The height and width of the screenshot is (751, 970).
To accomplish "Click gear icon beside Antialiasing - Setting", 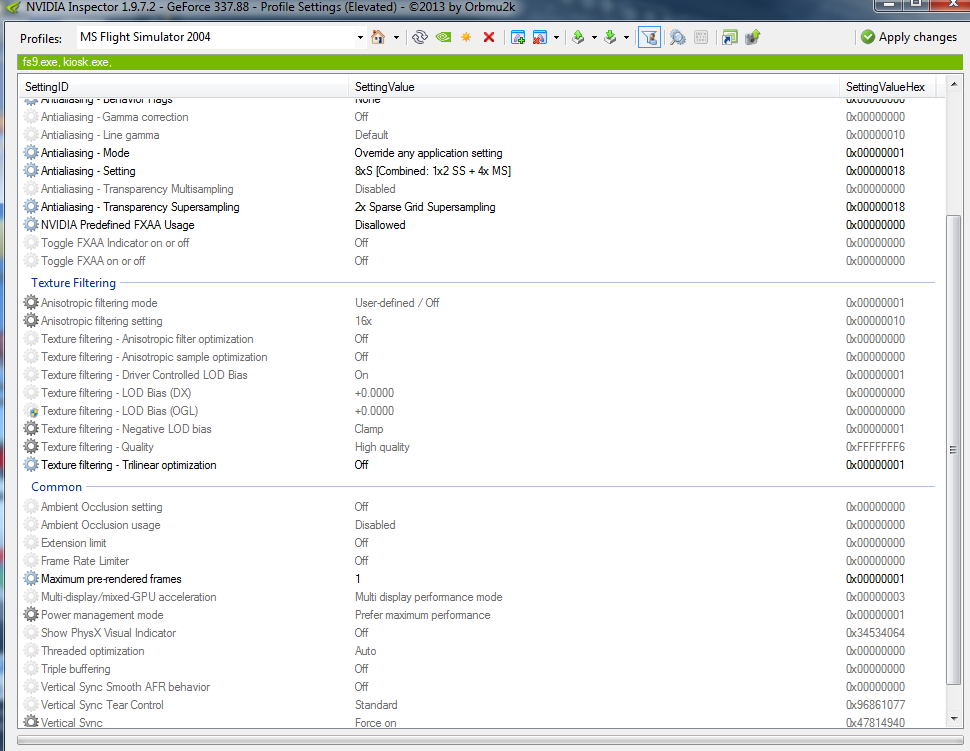I will [x=31, y=171].
